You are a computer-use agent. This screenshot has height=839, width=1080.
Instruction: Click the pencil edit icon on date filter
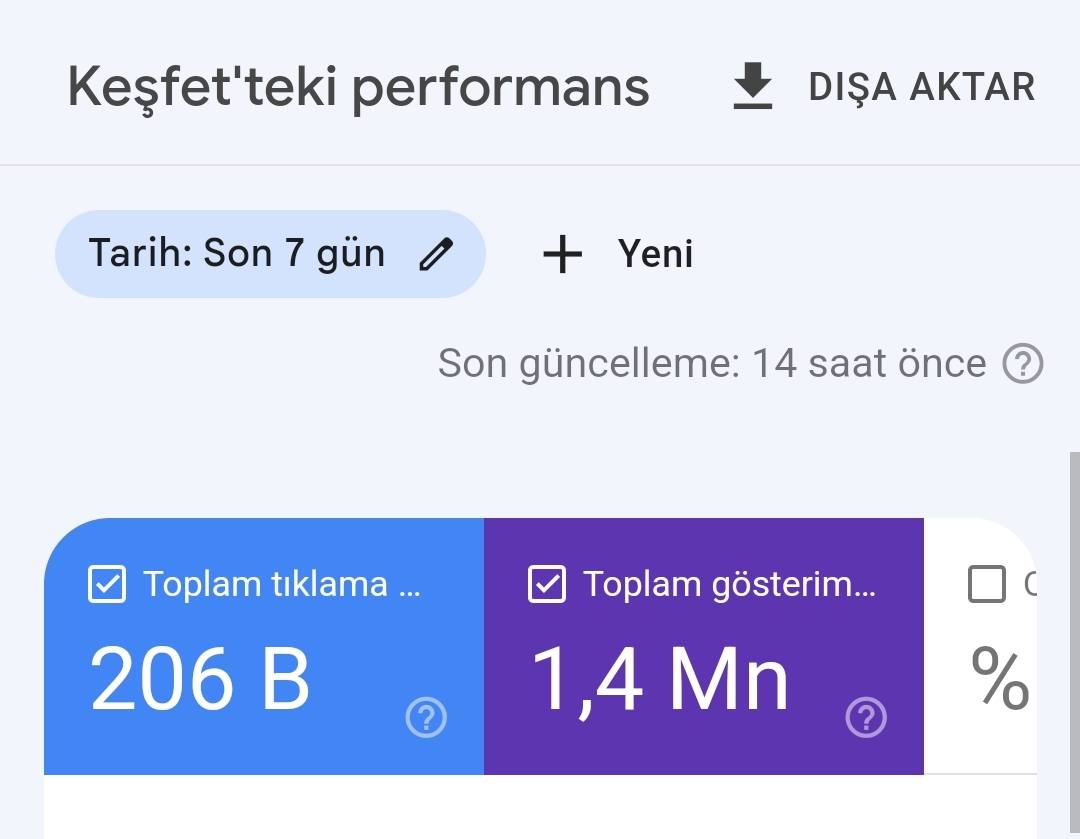[x=436, y=254]
